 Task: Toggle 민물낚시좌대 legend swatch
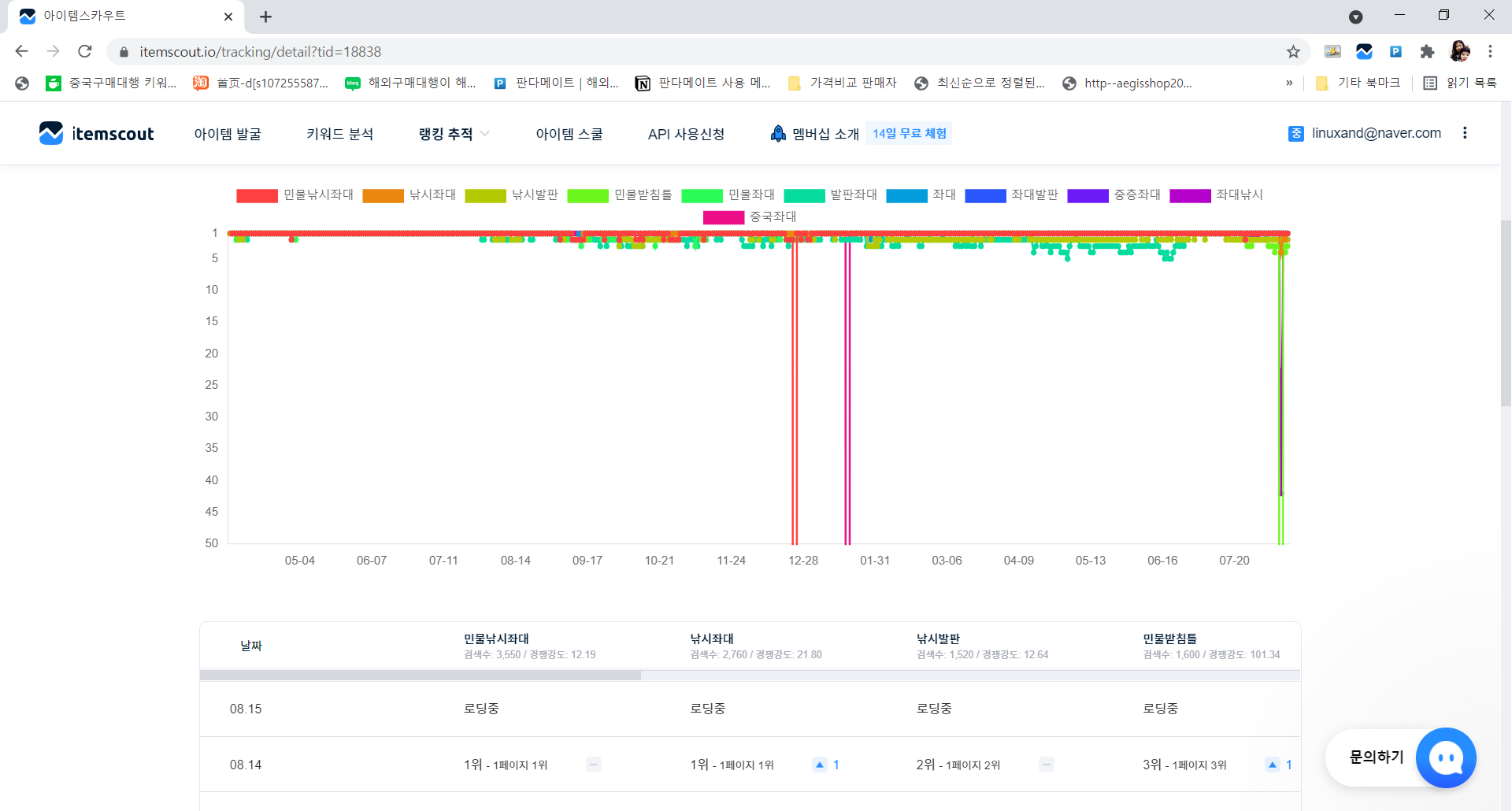257,195
